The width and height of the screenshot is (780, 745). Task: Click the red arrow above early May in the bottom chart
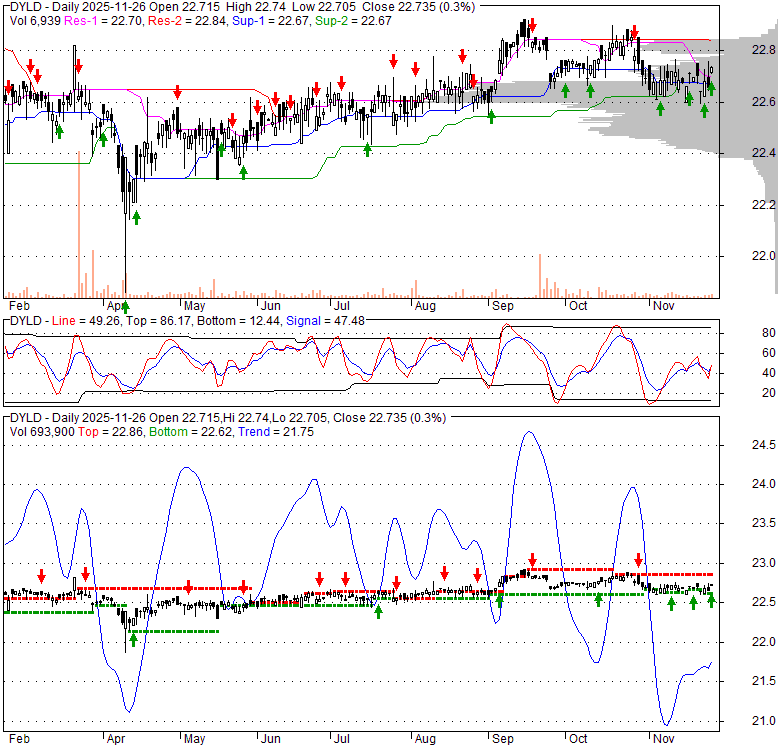coord(188,587)
